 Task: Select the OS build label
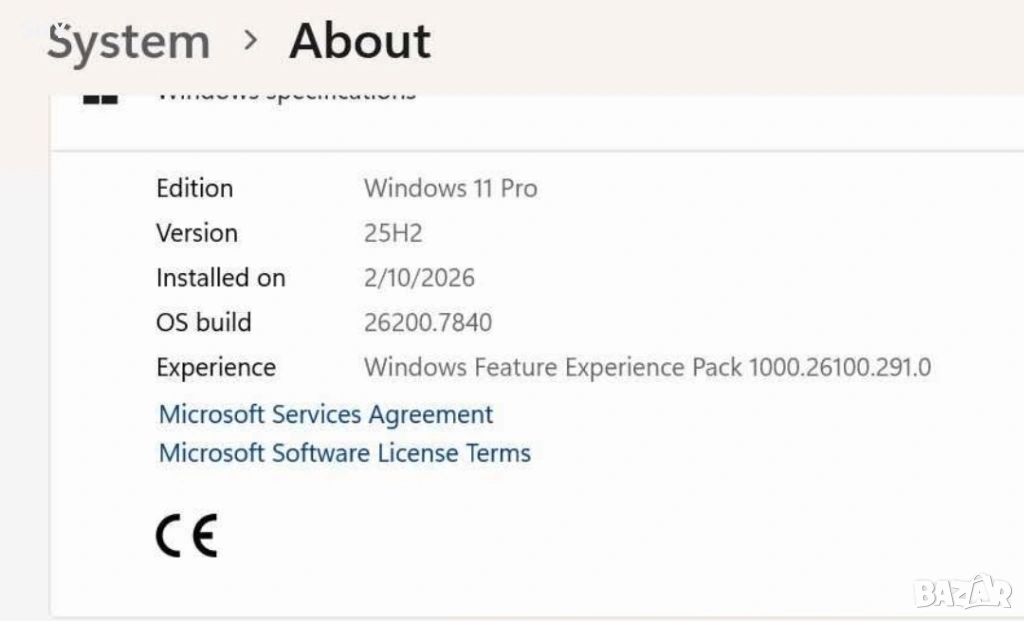(x=203, y=323)
